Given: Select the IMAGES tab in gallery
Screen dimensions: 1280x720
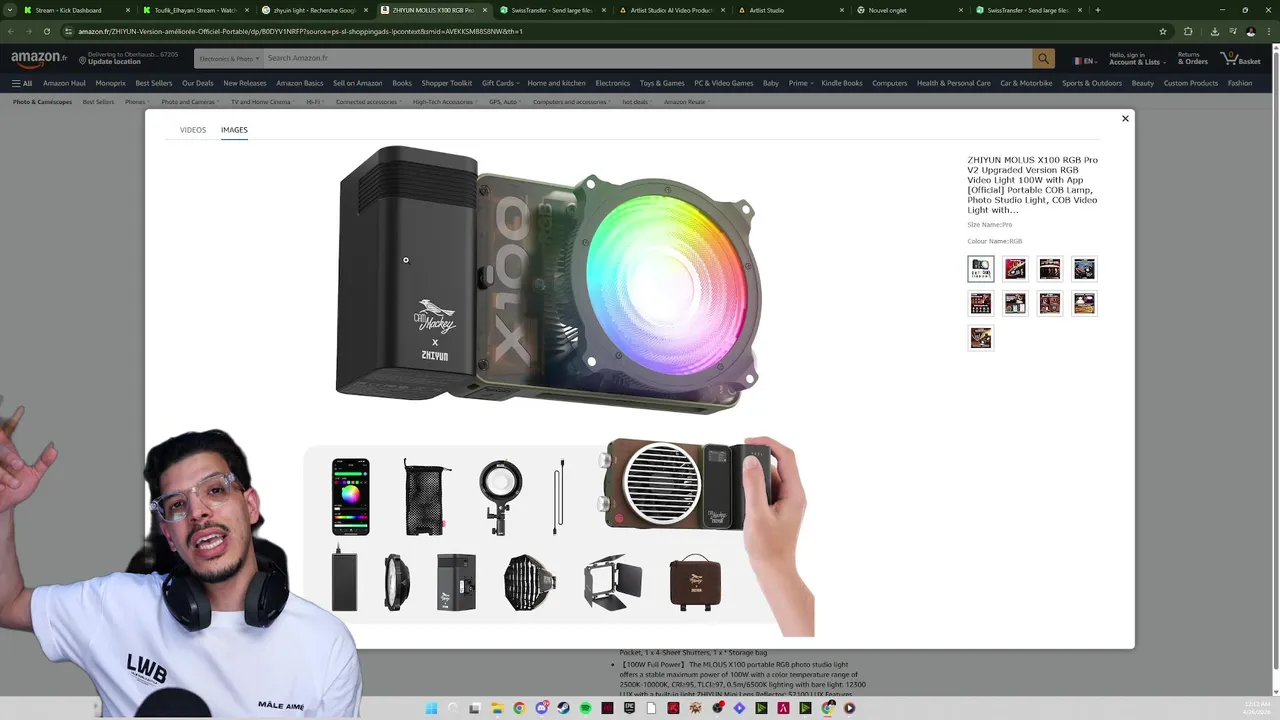Looking at the screenshot, I should 234,130.
